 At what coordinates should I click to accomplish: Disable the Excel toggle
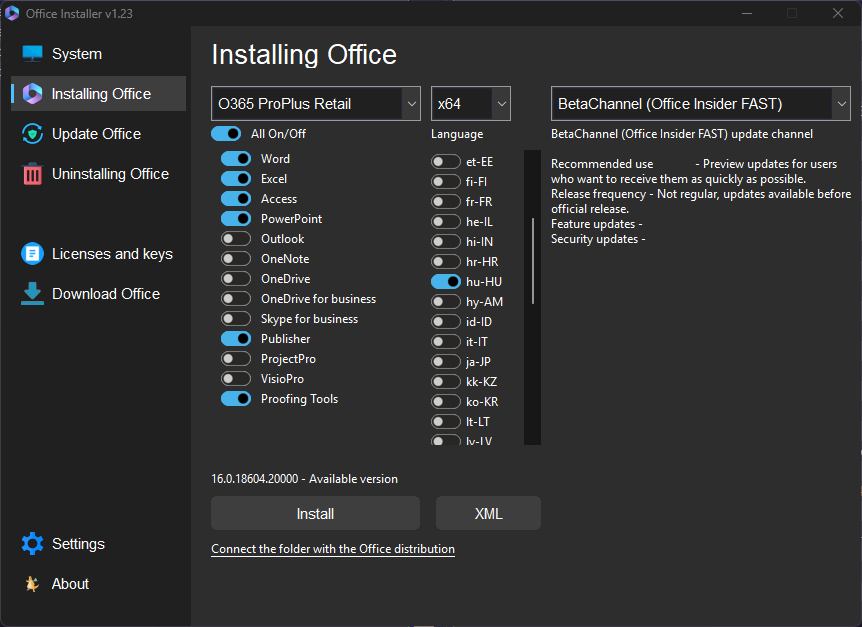click(x=236, y=179)
